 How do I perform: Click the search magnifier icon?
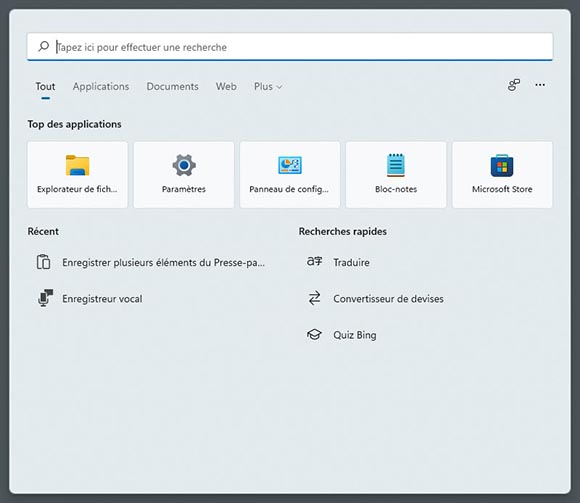pyautogui.click(x=44, y=47)
